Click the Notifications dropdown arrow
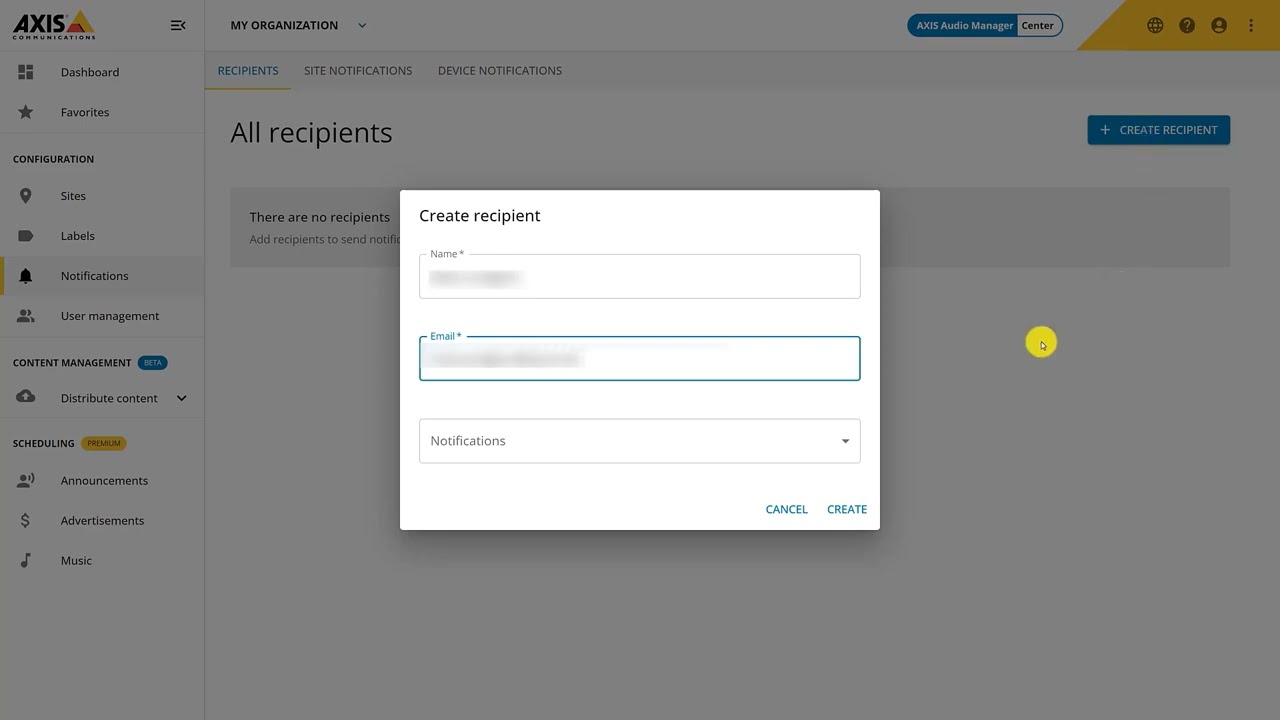The height and width of the screenshot is (720, 1280). click(x=845, y=441)
